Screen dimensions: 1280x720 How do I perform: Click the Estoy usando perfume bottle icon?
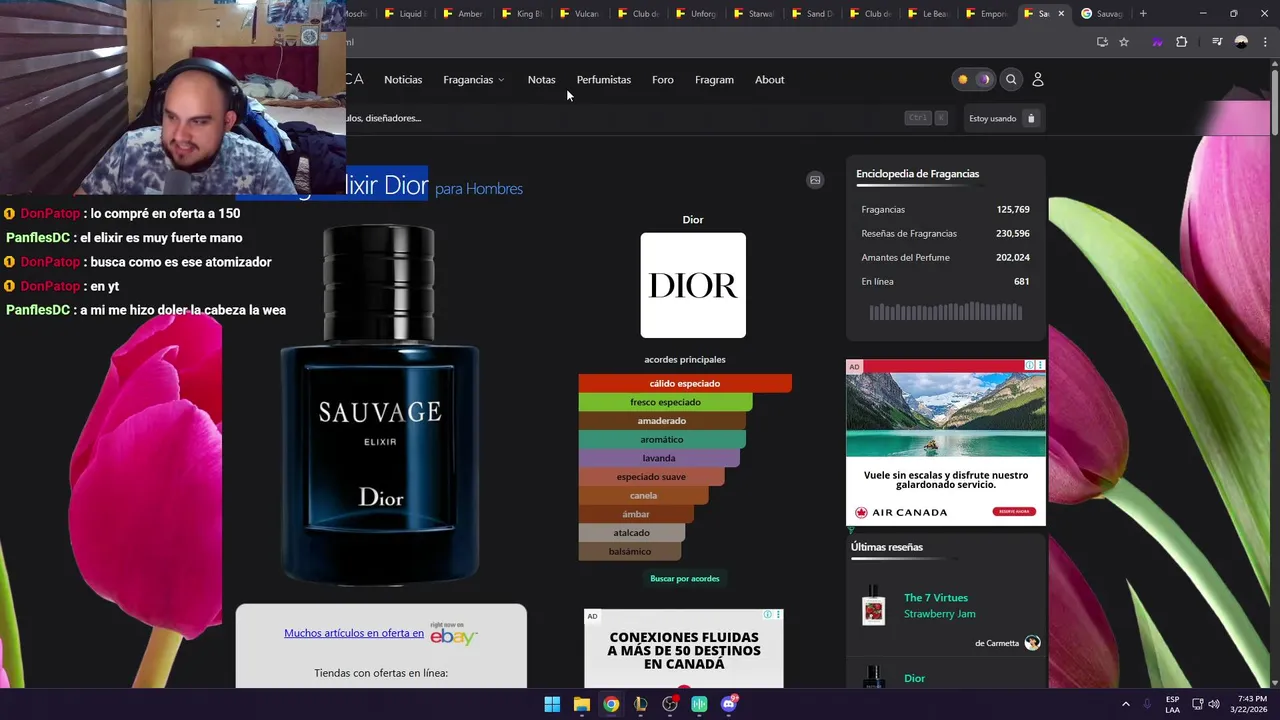(x=1031, y=118)
